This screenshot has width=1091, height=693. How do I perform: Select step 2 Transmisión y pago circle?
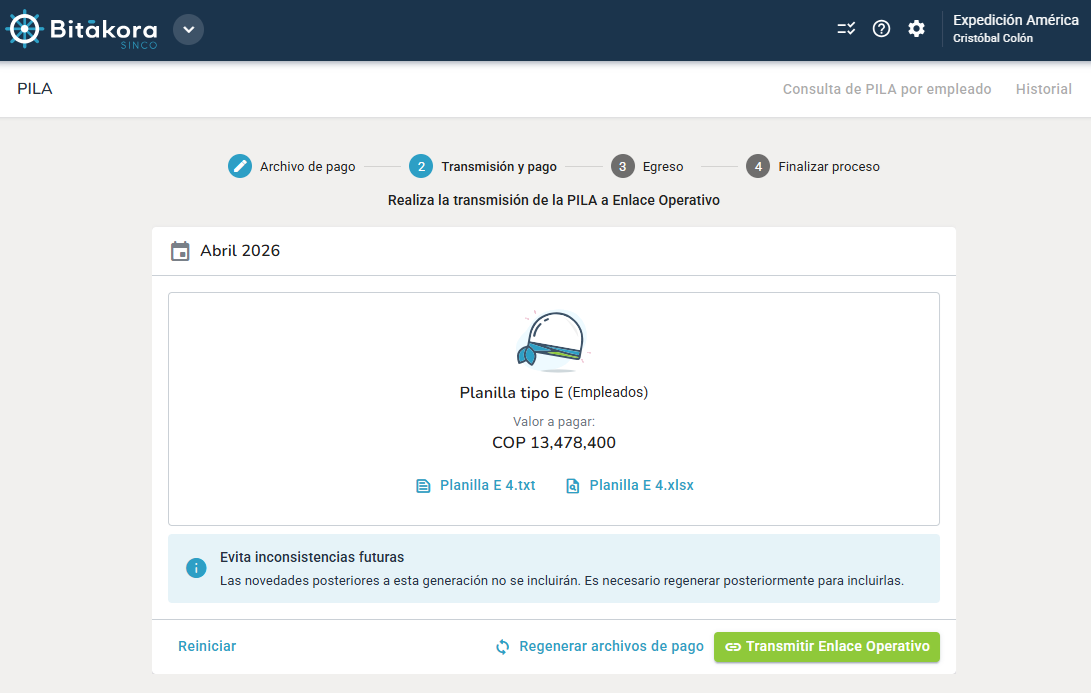pos(420,166)
